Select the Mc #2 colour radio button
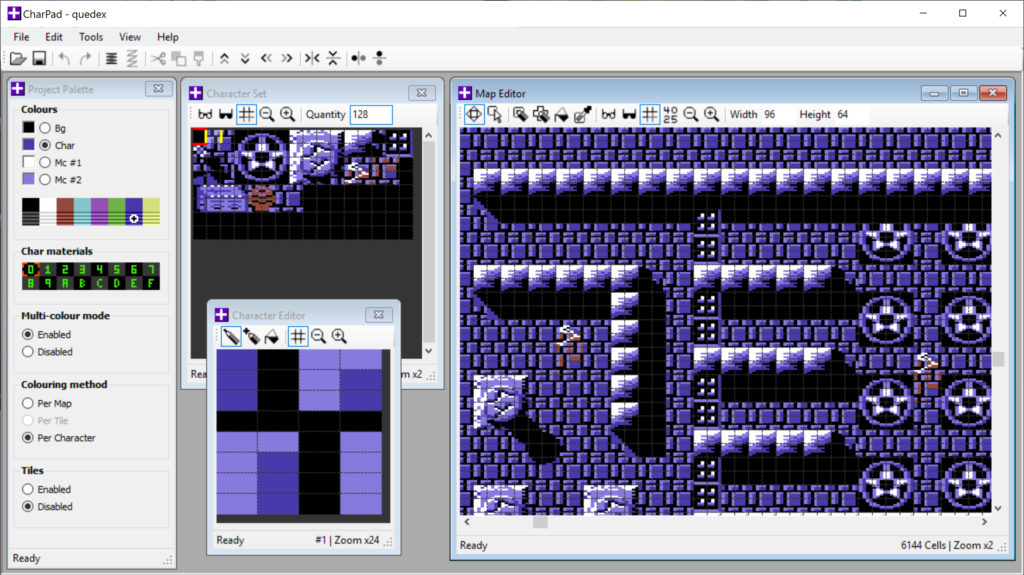The image size is (1024, 575). pos(44,180)
